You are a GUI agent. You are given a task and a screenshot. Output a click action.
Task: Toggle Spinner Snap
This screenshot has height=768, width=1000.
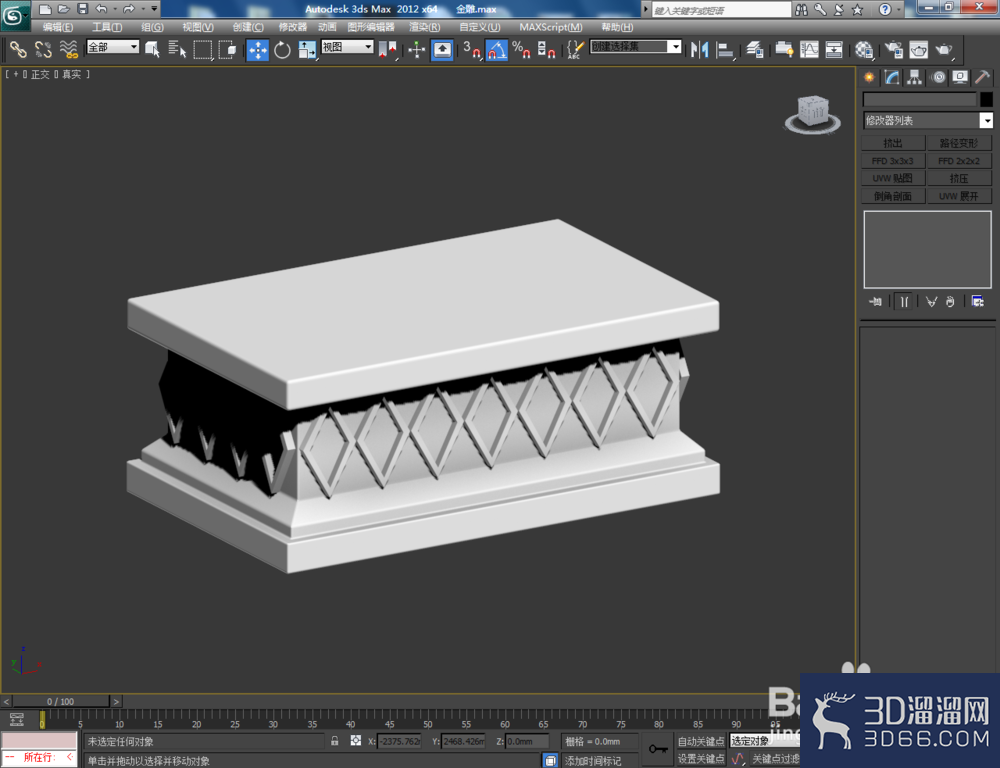tap(547, 49)
